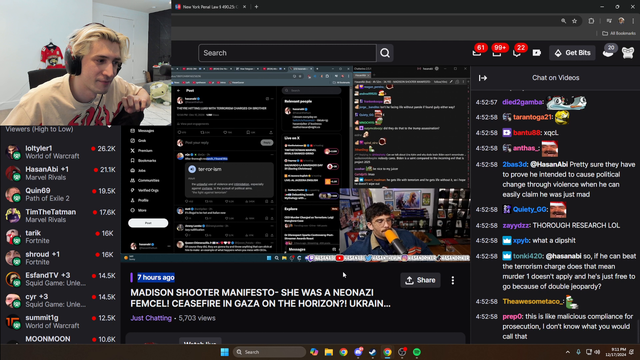Open Chrome three-dot menu
The height and width of the screenshot is (360, 640).
pos(633,21)
